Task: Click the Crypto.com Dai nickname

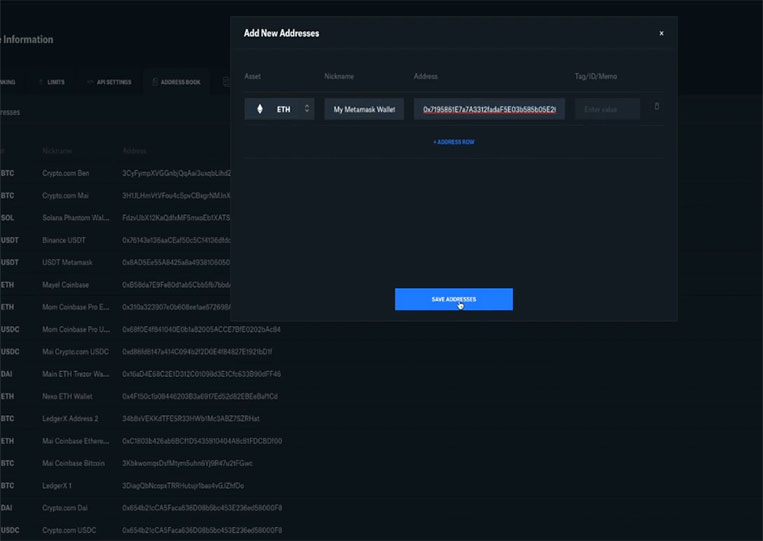Action: click(x=65, y=508)
